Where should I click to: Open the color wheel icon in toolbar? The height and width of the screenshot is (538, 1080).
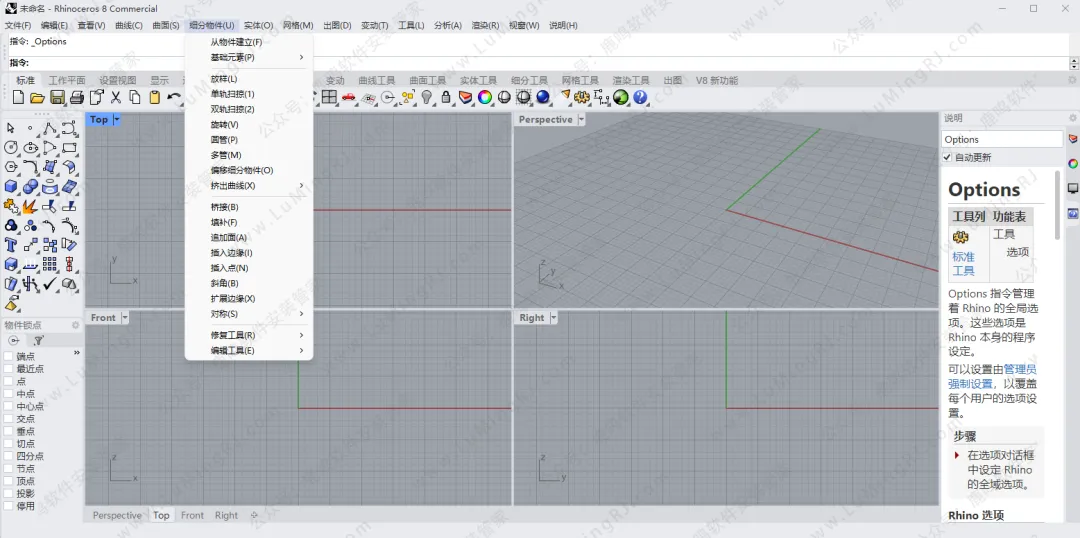[485, 97]
